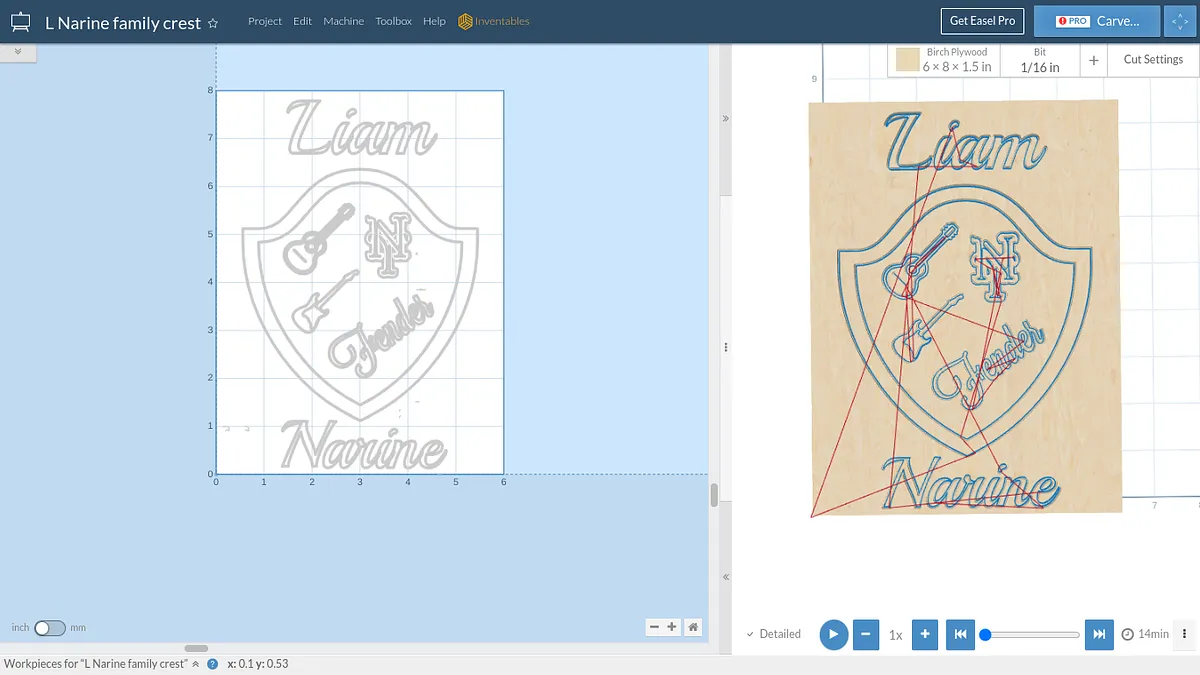Open the Inventables logo link

494,21
